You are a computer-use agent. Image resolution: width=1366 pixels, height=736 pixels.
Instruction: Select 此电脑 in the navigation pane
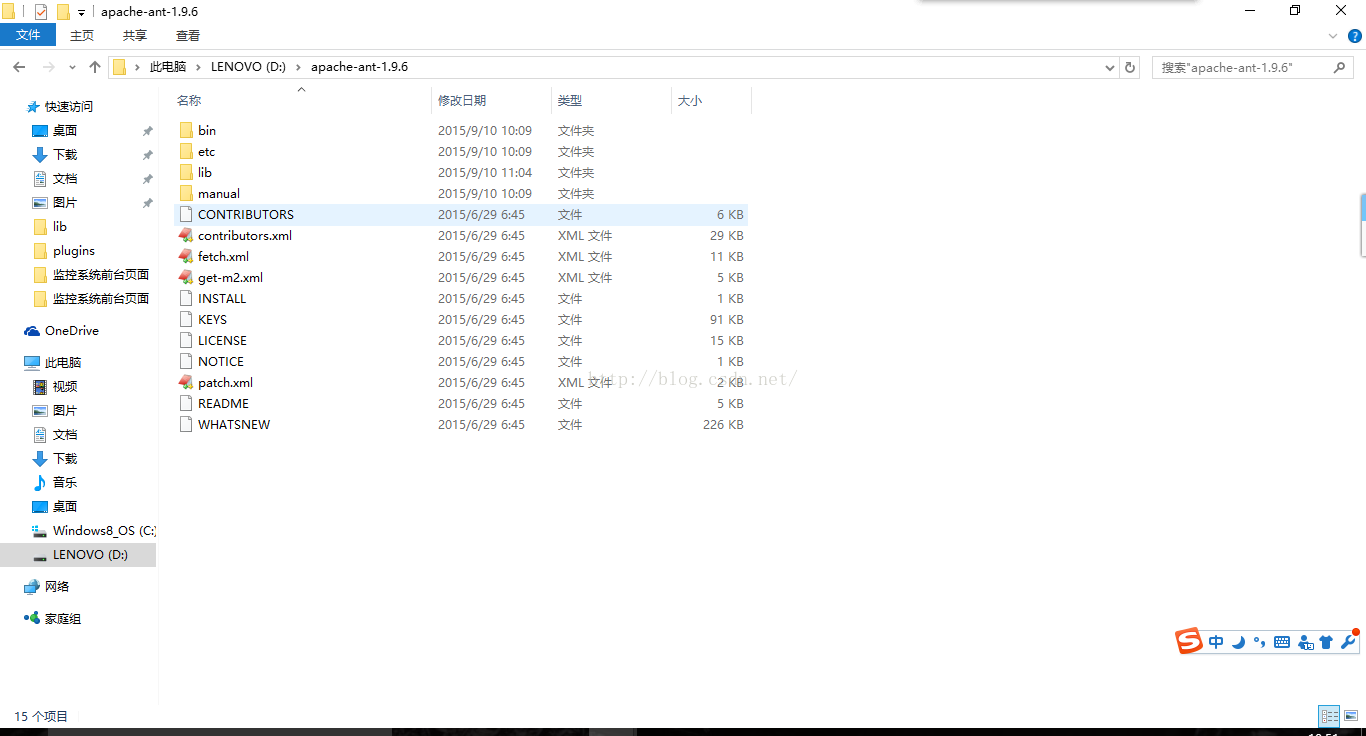coord(63,363)
